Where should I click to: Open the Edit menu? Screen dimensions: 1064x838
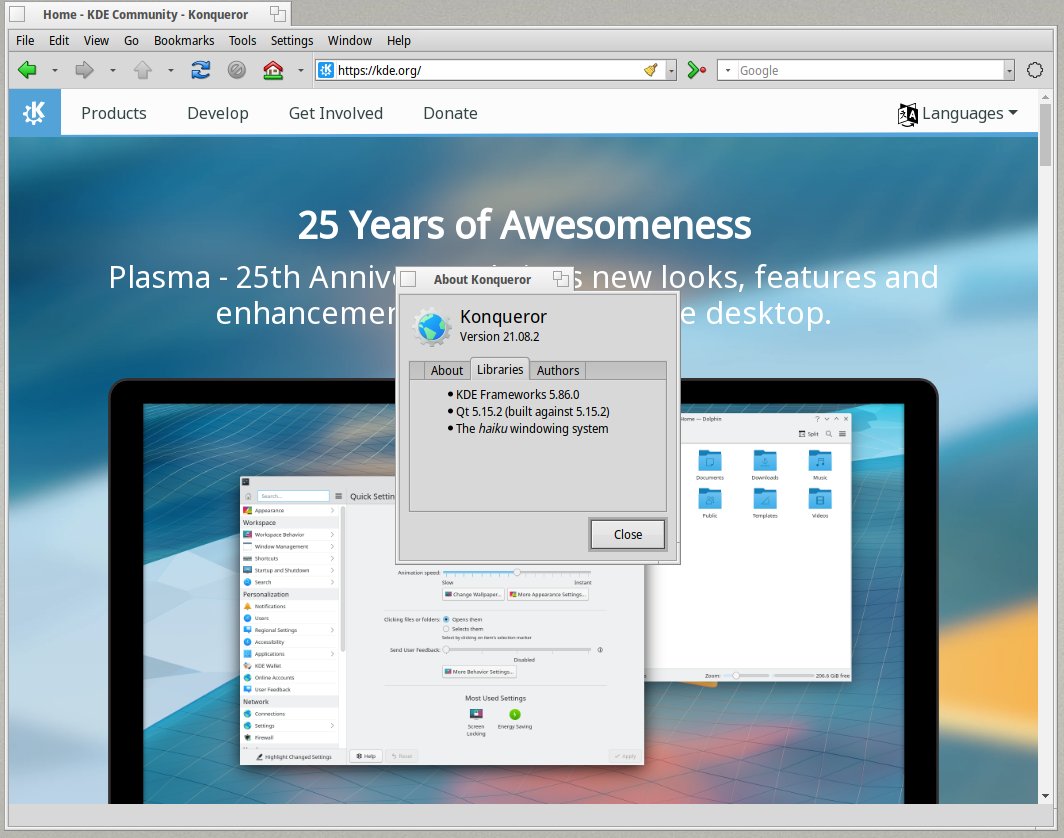[x=59, y=41]
